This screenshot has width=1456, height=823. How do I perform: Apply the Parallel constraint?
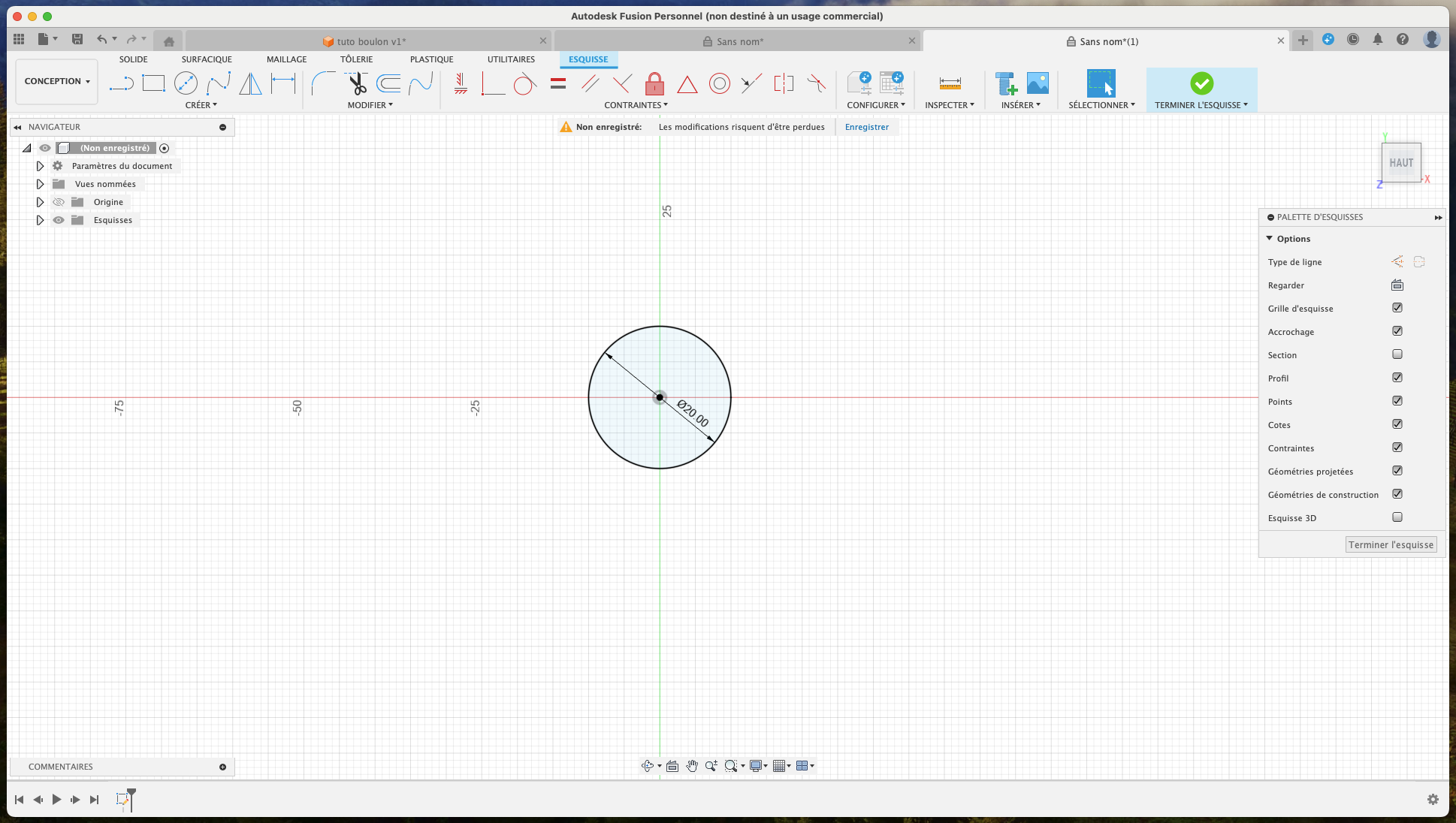pos(590,83)
